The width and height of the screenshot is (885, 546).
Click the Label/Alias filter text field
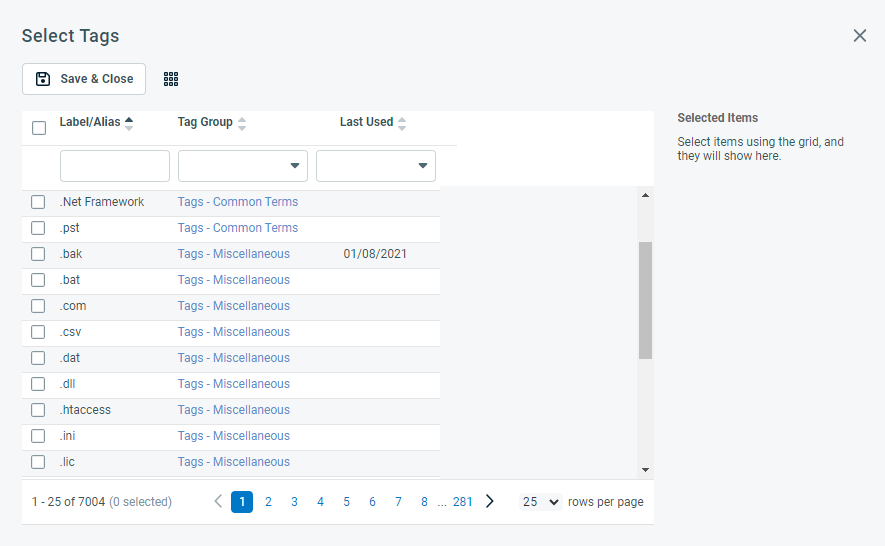(x=115, y=166)
